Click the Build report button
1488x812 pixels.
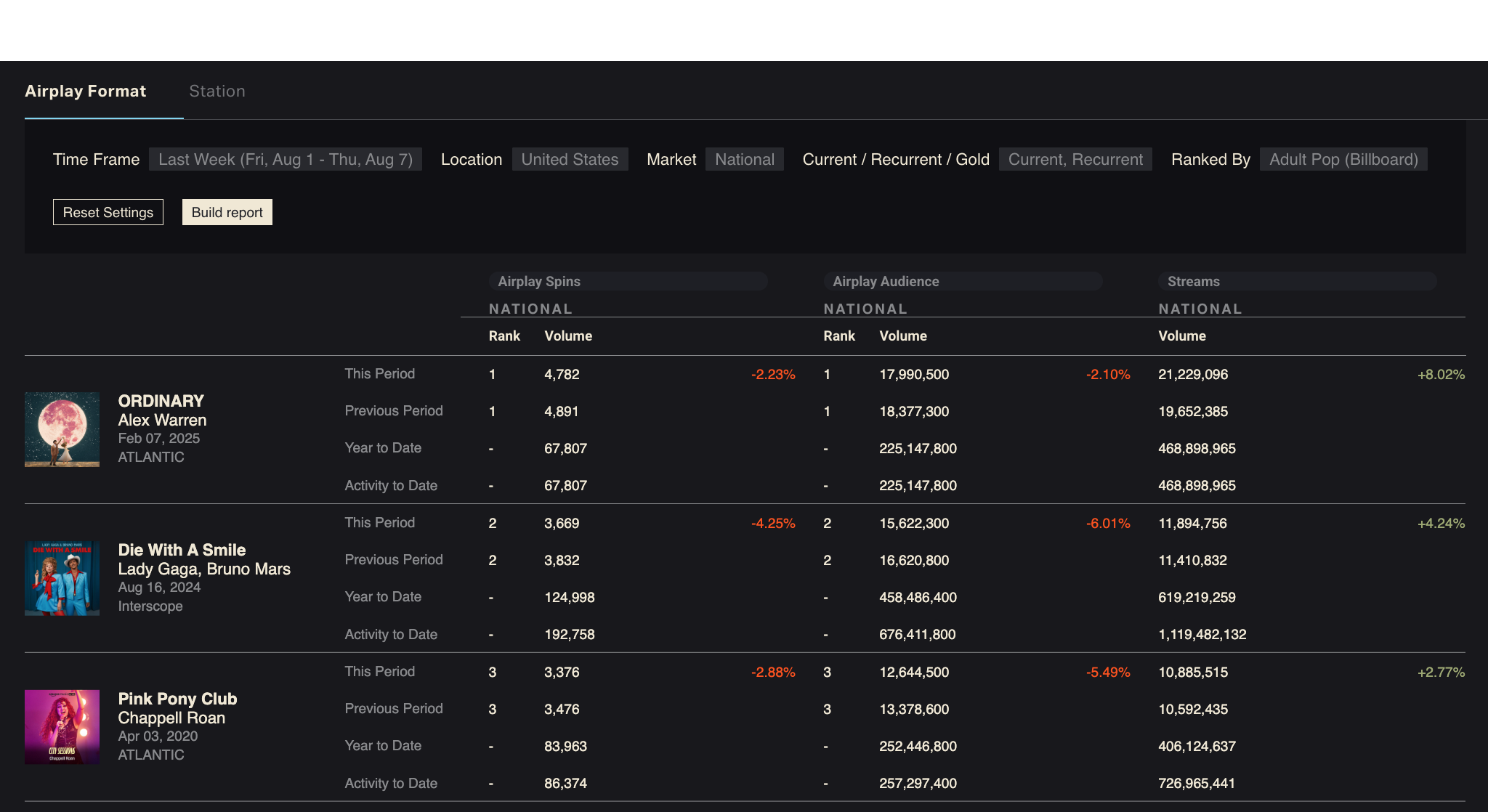(227, 212)
